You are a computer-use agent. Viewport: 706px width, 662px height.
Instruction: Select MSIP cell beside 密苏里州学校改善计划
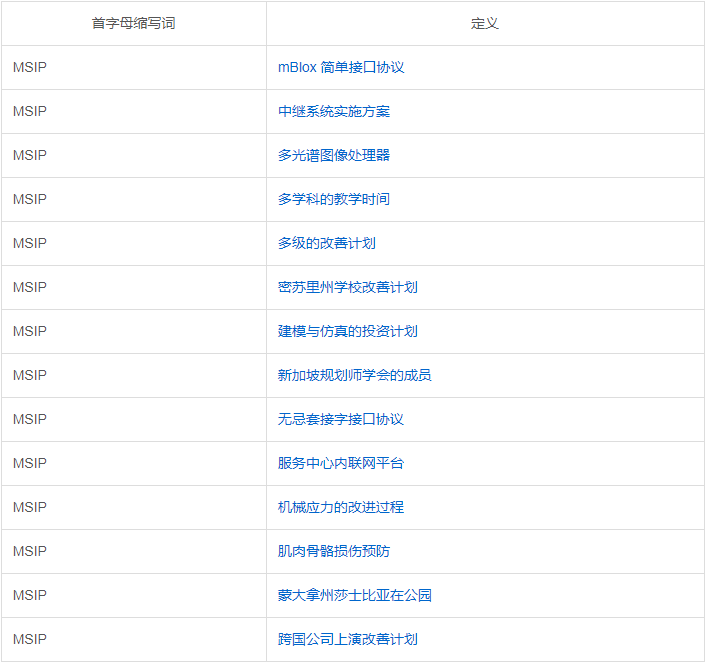30,287
